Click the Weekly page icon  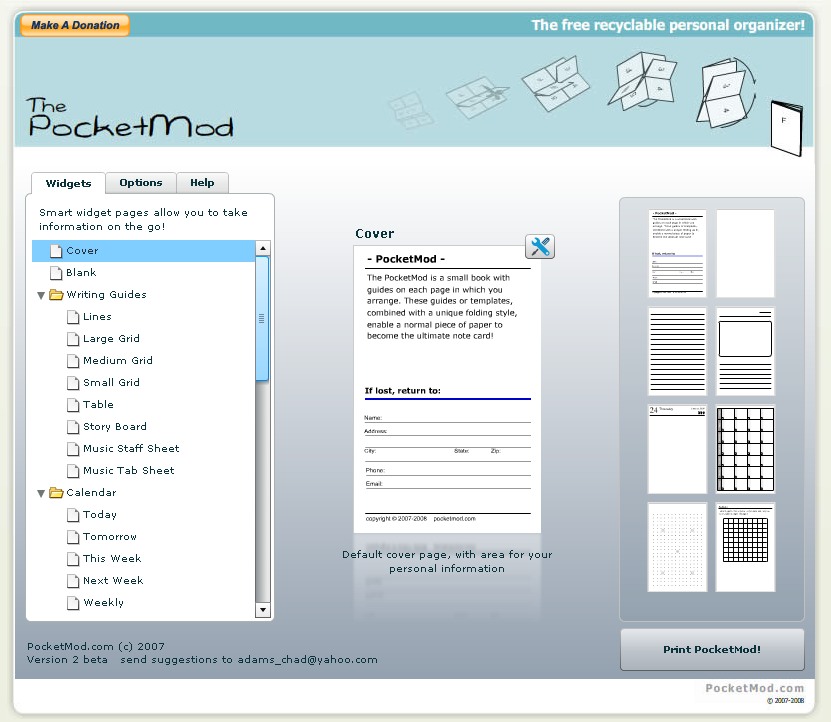click(x=73, y=603)
